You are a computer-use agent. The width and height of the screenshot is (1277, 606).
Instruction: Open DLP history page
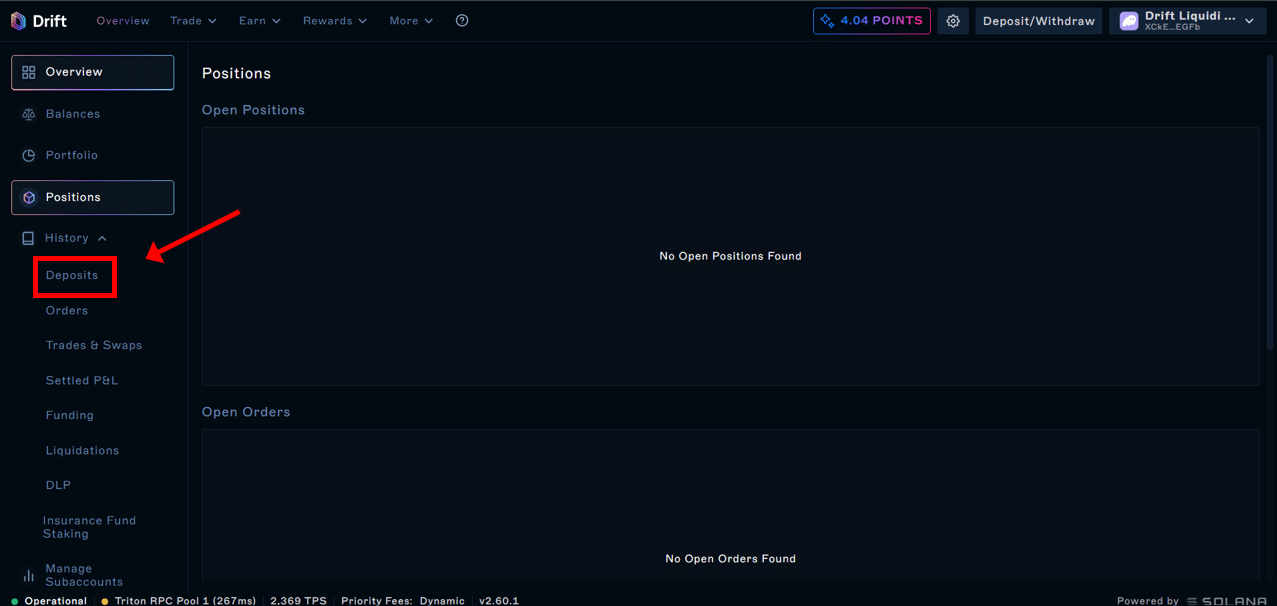click(x=58, y=485)
